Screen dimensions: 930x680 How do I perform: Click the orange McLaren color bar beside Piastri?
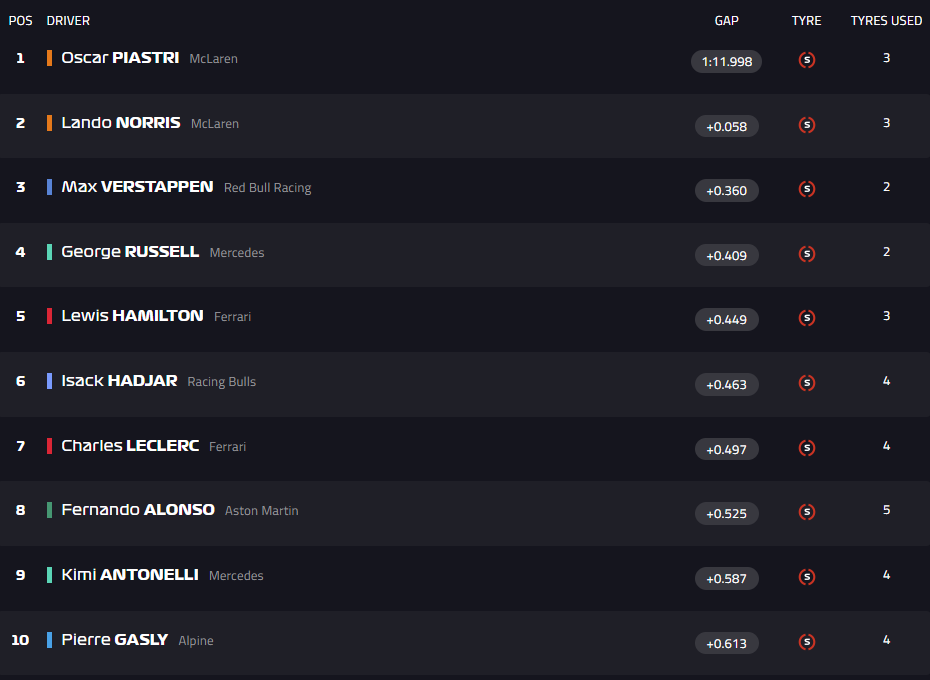[49, 58]
